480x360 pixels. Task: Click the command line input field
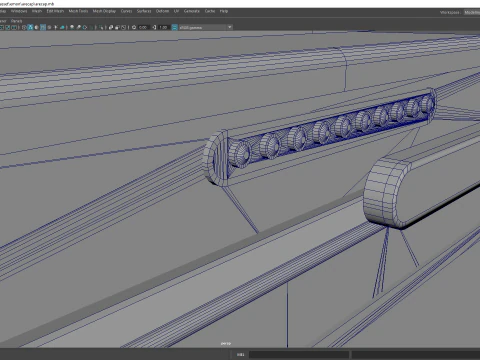[x=299, y=354]
